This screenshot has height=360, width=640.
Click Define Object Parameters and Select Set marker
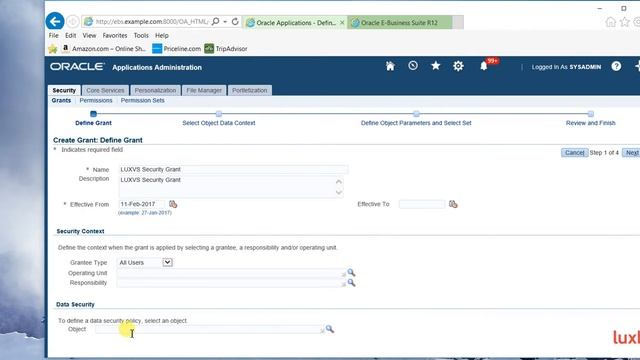[x=416, y=114]
